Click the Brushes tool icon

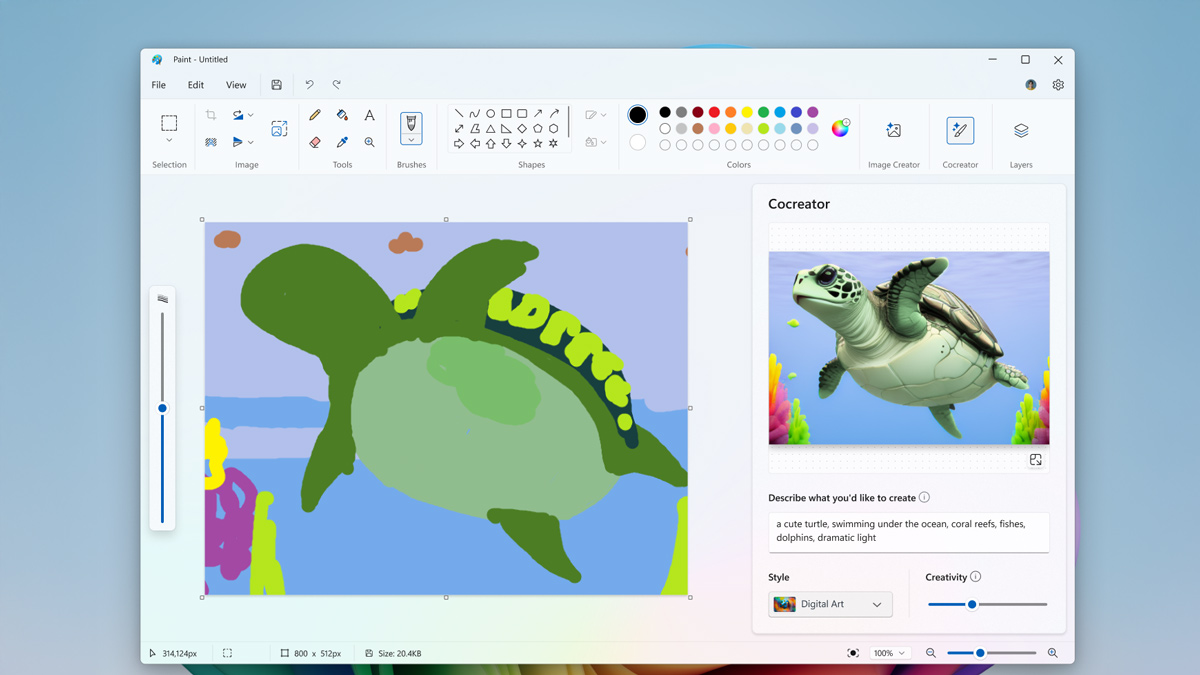[x=411, y=122]
